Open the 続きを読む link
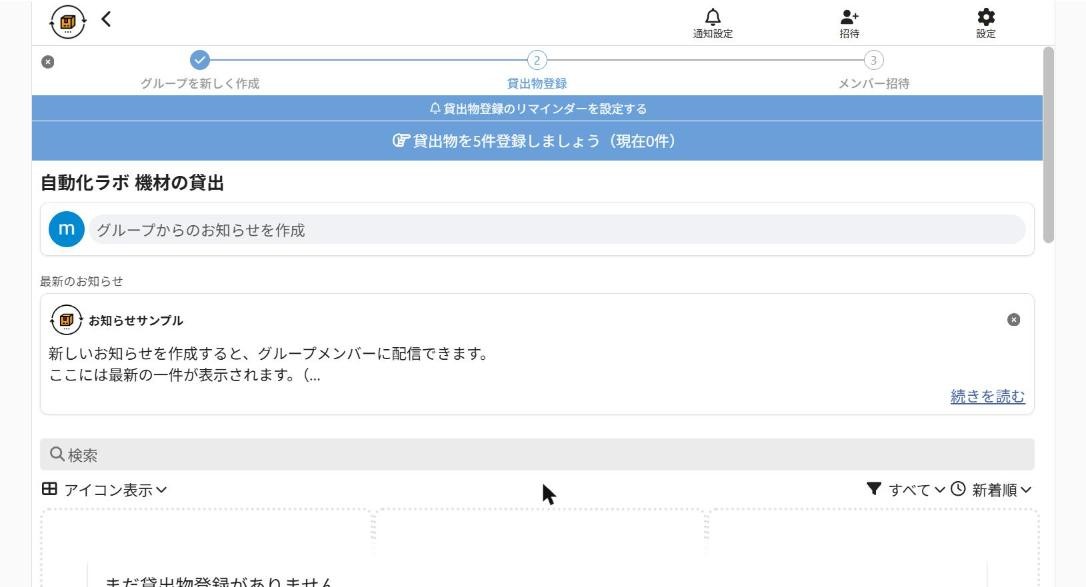Screen dimensions: 1086x587 tap(987, 397)
